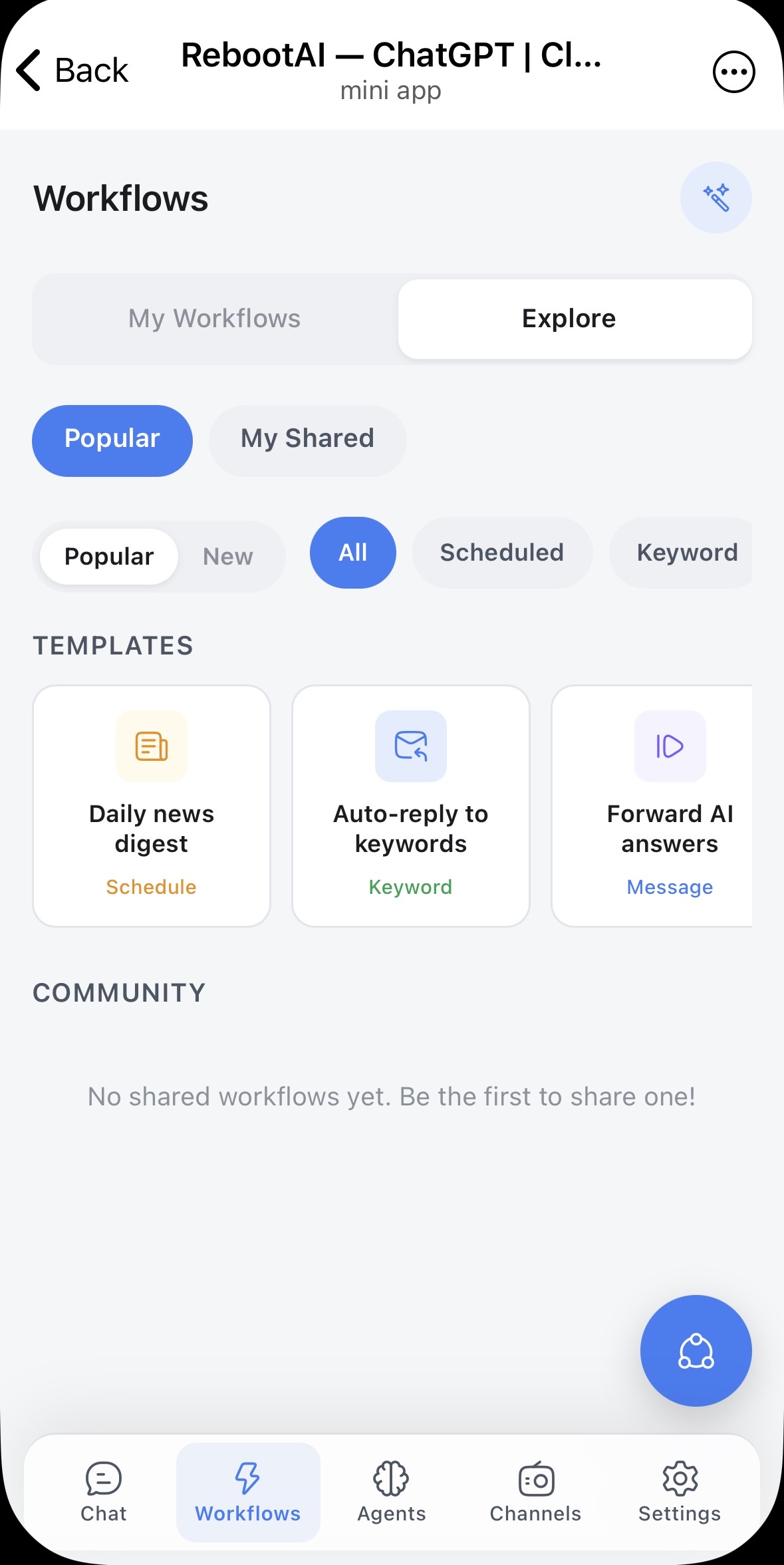Toggle sort order to New
The height and width of the screenshot is (1565, 784).
[x=228, y=557]
